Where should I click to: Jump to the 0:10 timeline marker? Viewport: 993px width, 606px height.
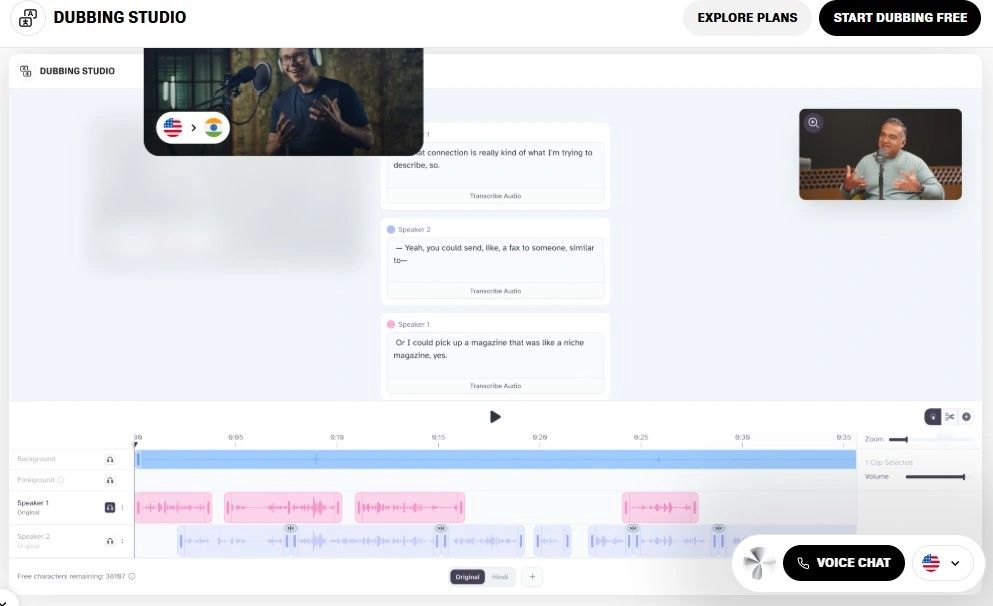tap(337, 438)
